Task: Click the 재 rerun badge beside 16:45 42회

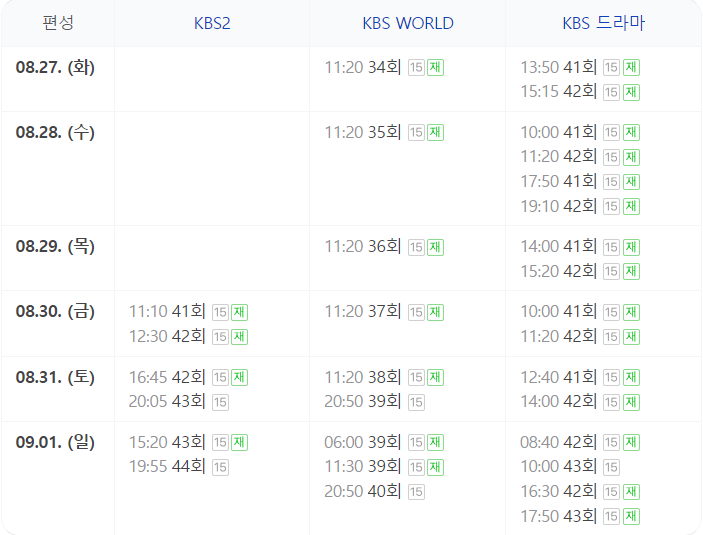Action: [x=239, y=378]
